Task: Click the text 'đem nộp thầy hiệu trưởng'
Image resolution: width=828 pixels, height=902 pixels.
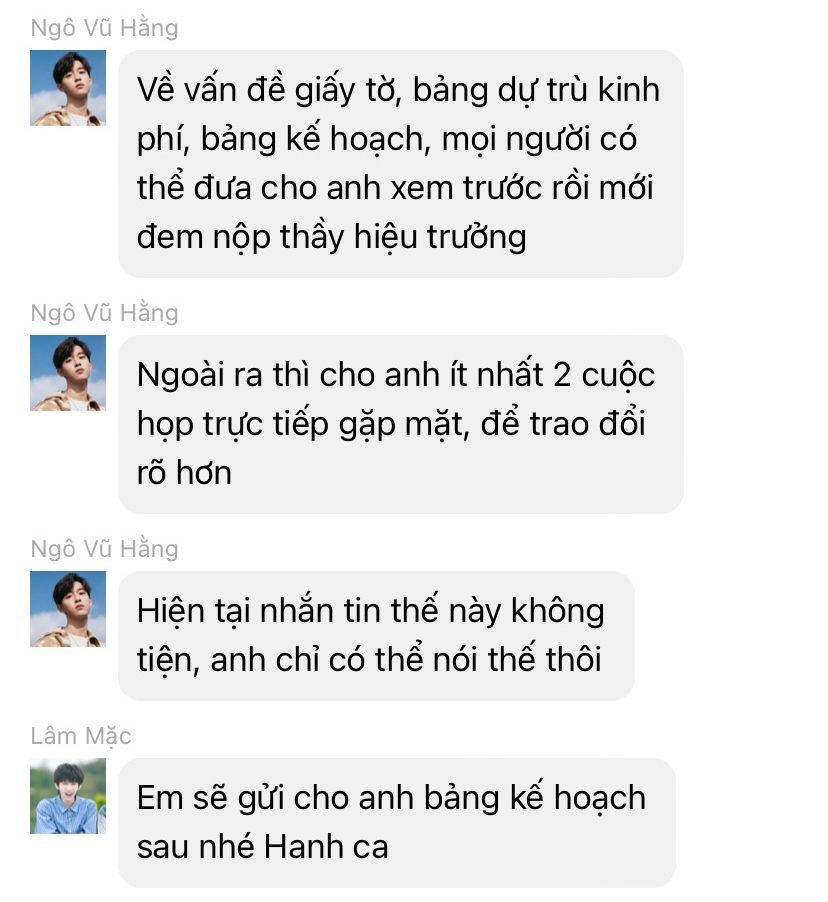Action: [331, 238]
